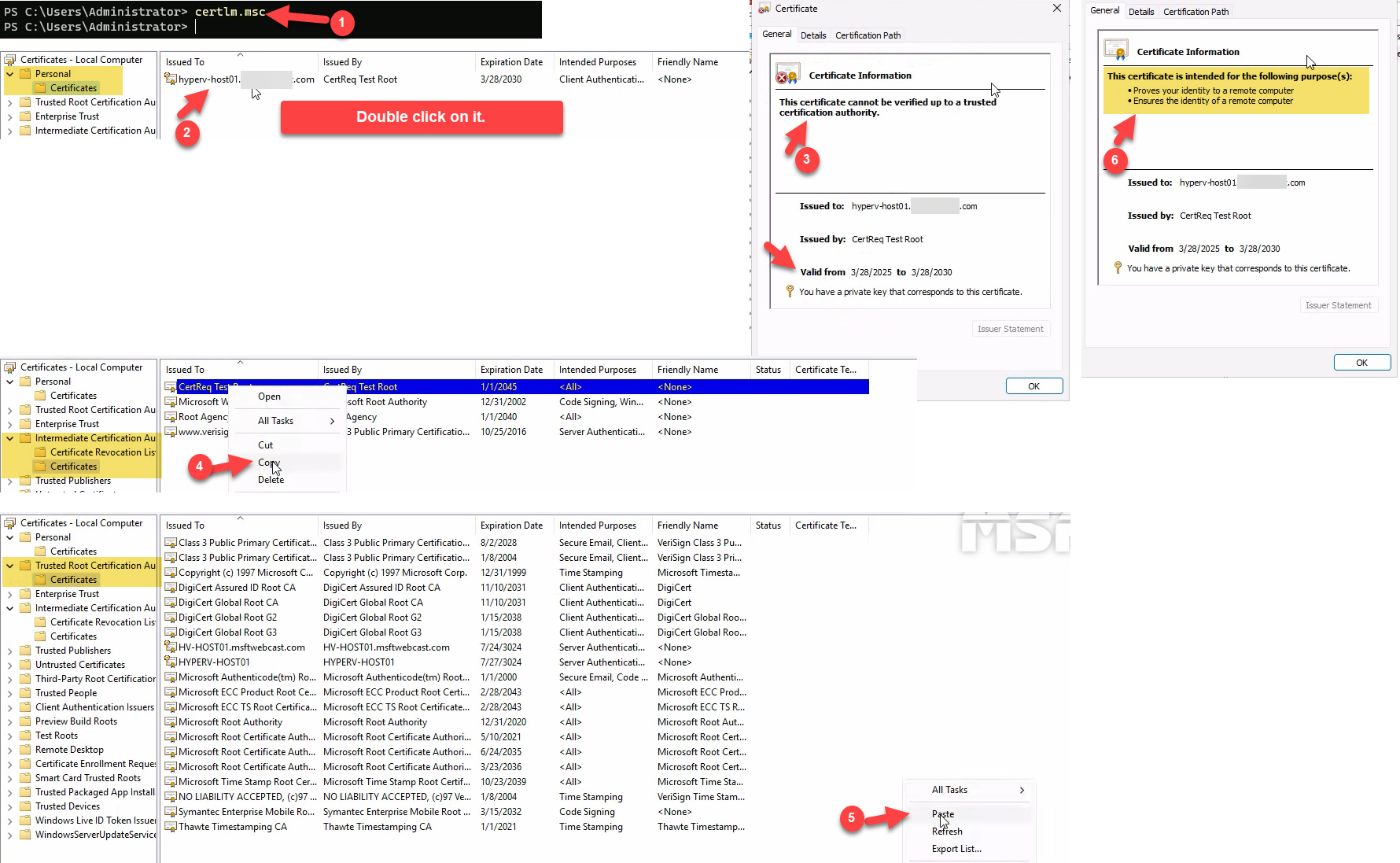Click the Trusted Devices folder icon
1400x863 pixels.
pos(25,806)
